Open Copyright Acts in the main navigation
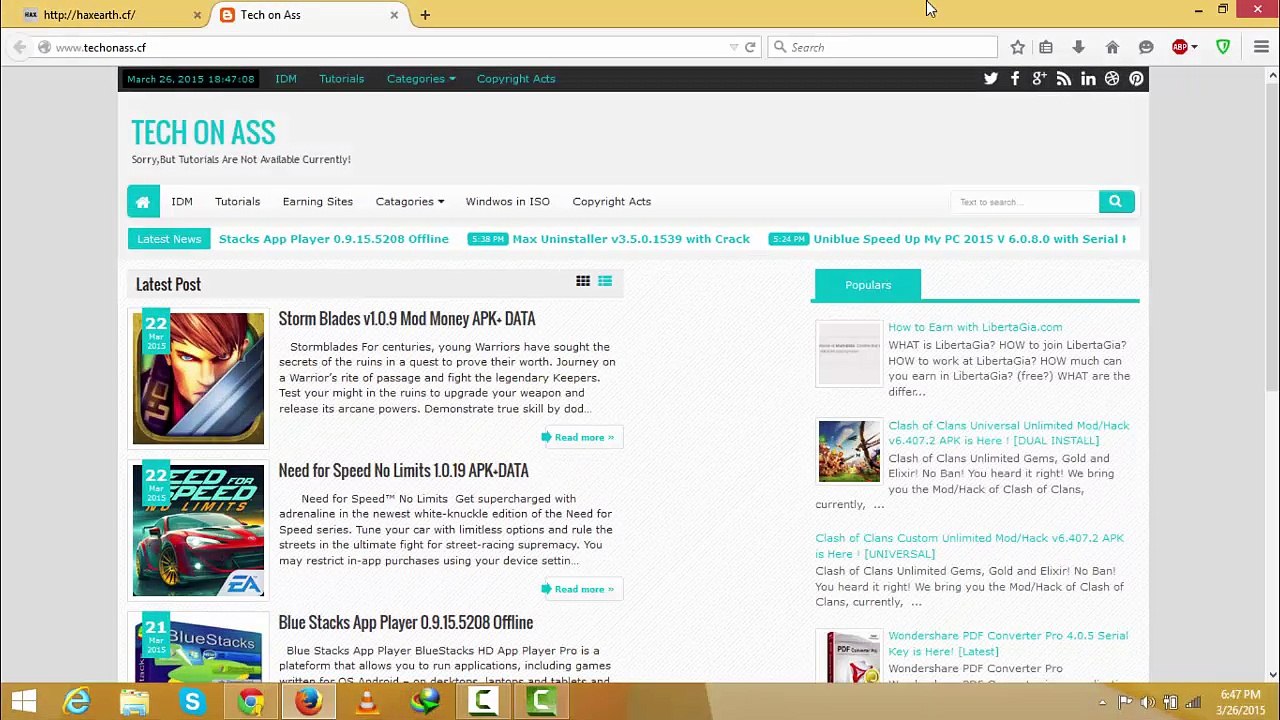 612,202
